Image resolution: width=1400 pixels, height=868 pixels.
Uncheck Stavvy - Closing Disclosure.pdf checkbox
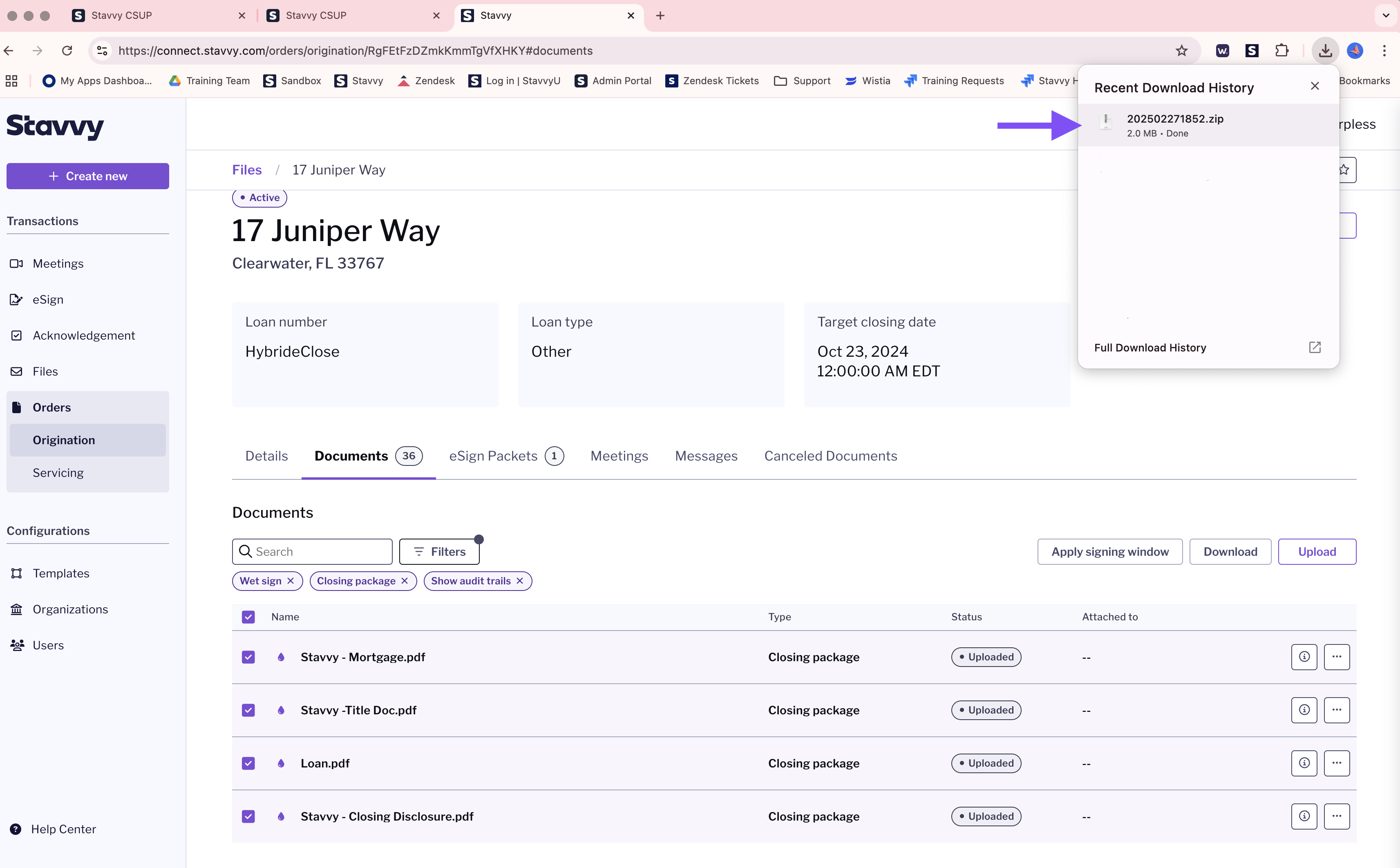[x=248, y=817]
